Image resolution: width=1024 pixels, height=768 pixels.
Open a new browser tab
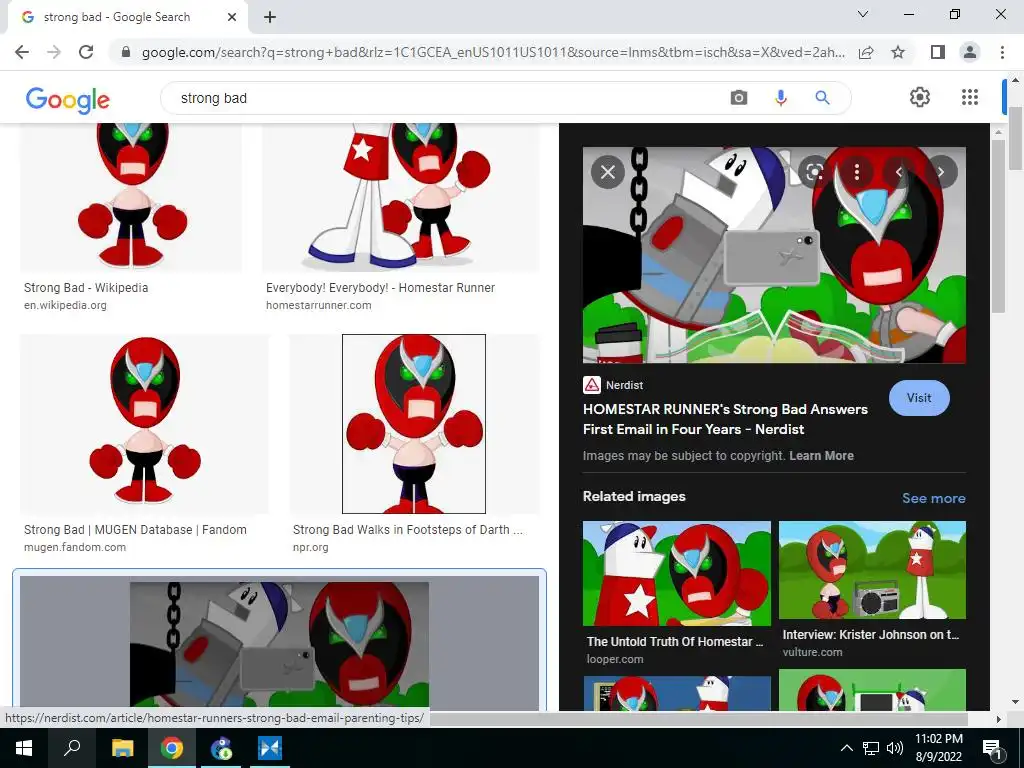pos(270,18)
